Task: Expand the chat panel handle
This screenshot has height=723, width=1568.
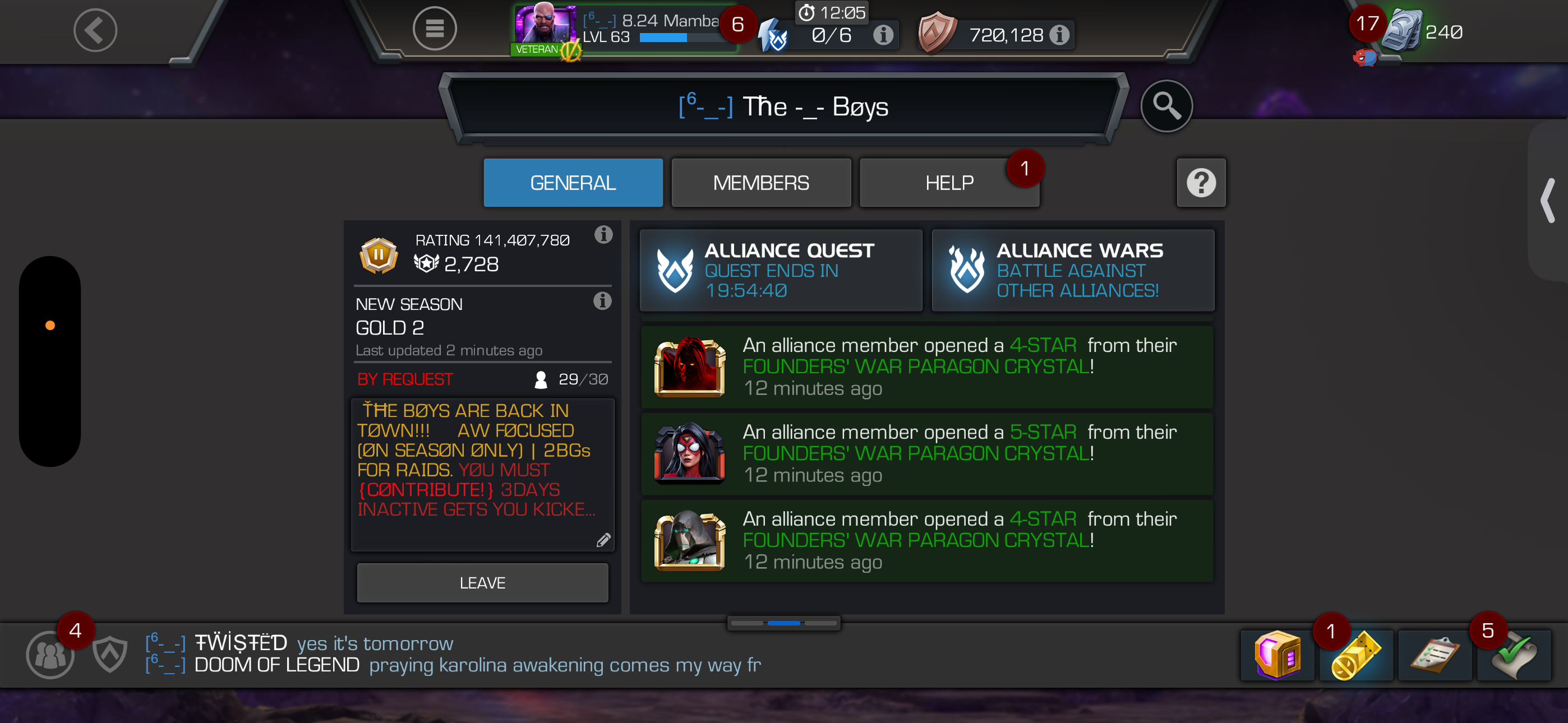Action: pyautogui.click(x=783, y=623)
